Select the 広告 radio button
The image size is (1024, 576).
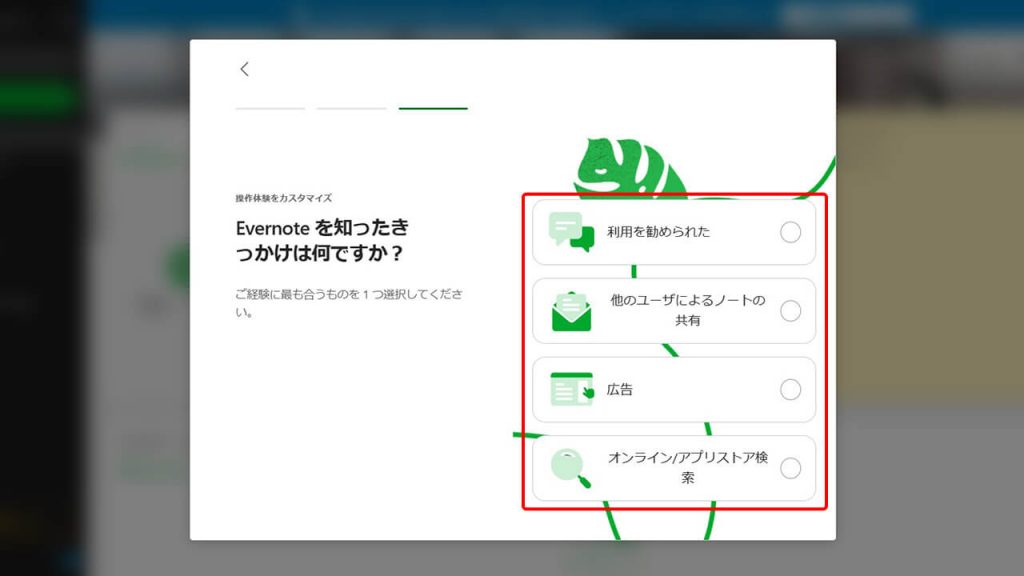point(790,390)
